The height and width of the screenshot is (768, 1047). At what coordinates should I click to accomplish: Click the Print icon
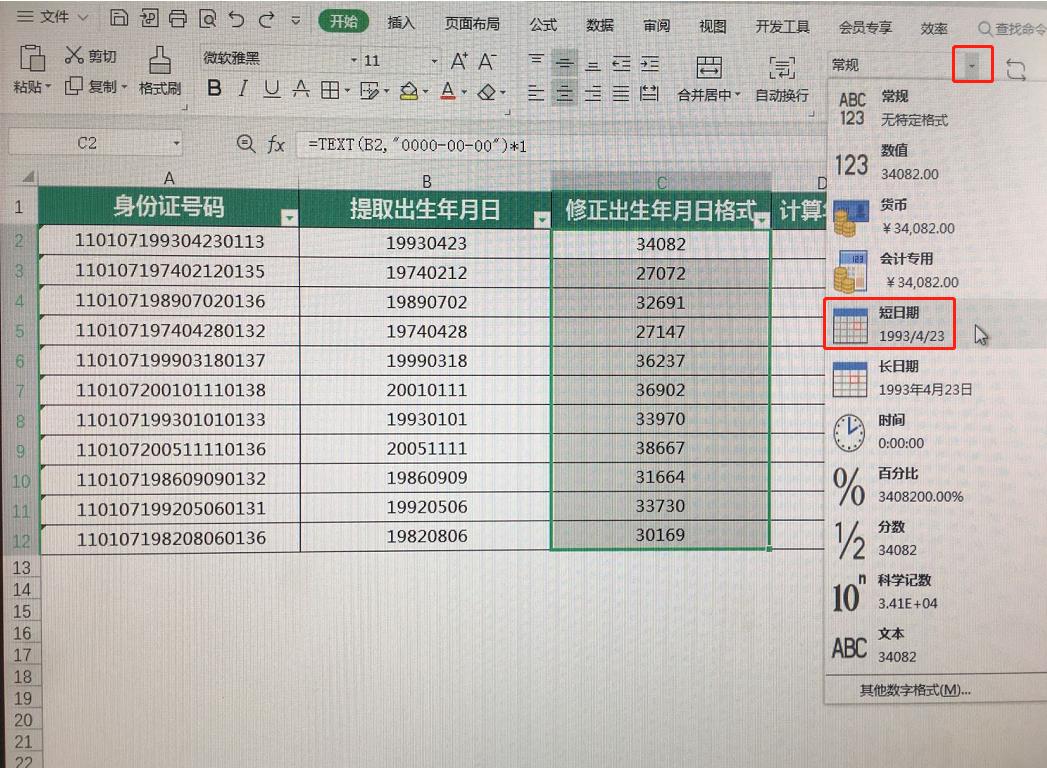click(179, 17)
